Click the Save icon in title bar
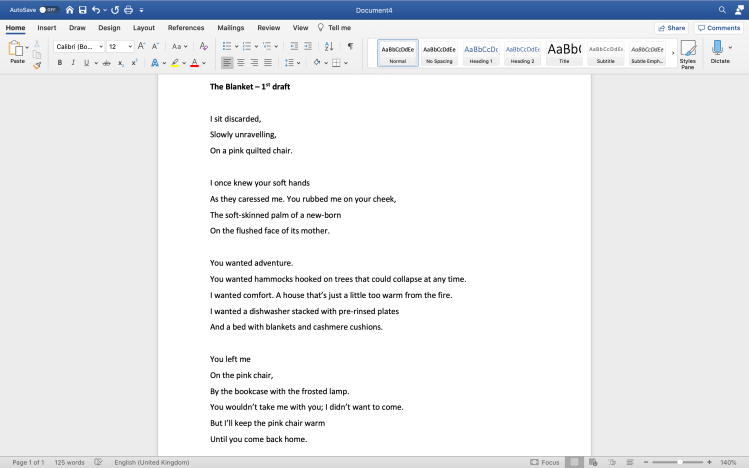This screenshot has height=468, width=749. (83, 10)
